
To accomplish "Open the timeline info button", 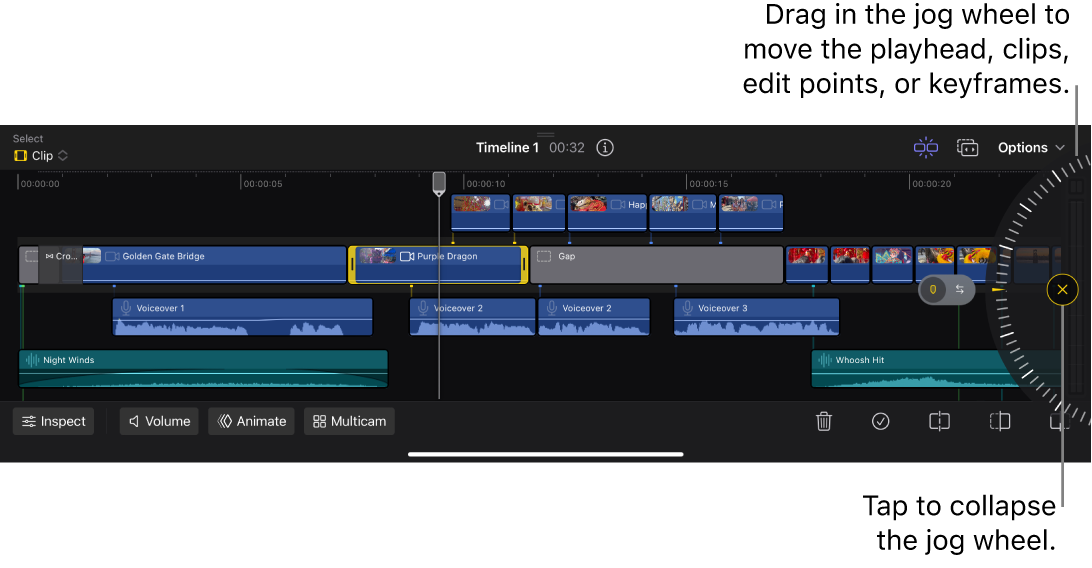I will point(605,148).
